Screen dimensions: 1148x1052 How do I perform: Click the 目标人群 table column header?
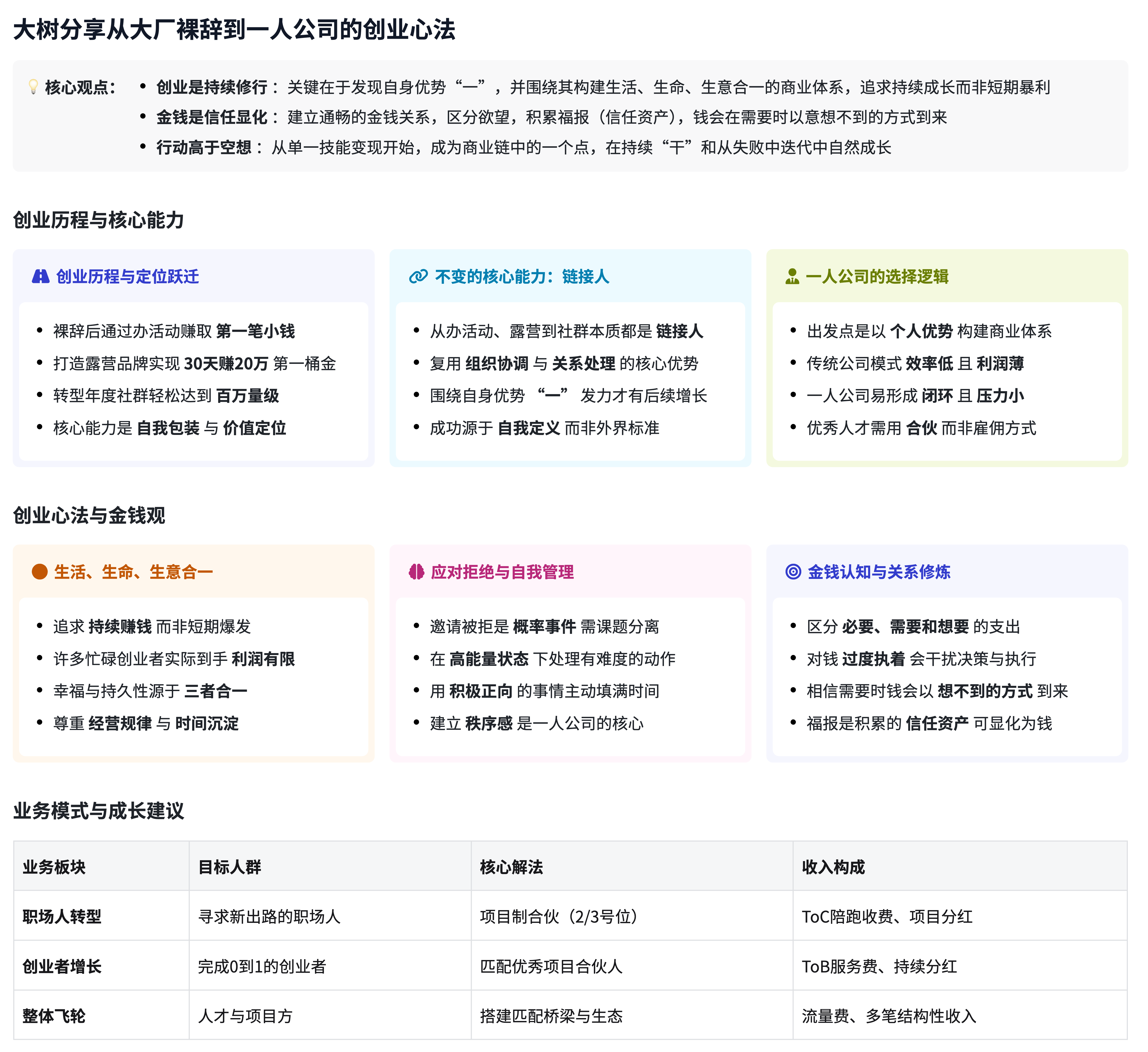coord(230,867)
